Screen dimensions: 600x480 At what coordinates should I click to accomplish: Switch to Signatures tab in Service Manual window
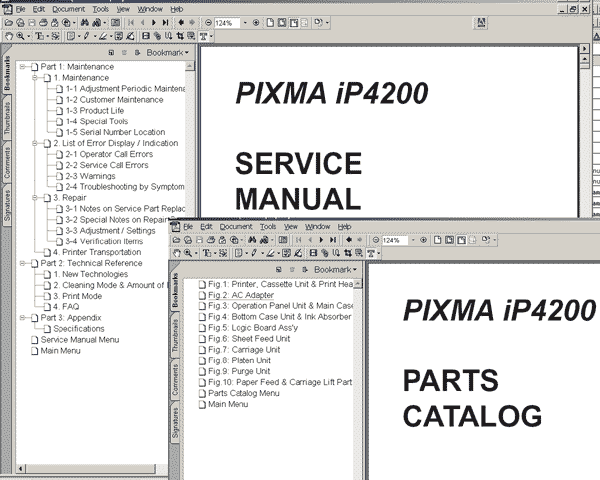tap(7, 206)
